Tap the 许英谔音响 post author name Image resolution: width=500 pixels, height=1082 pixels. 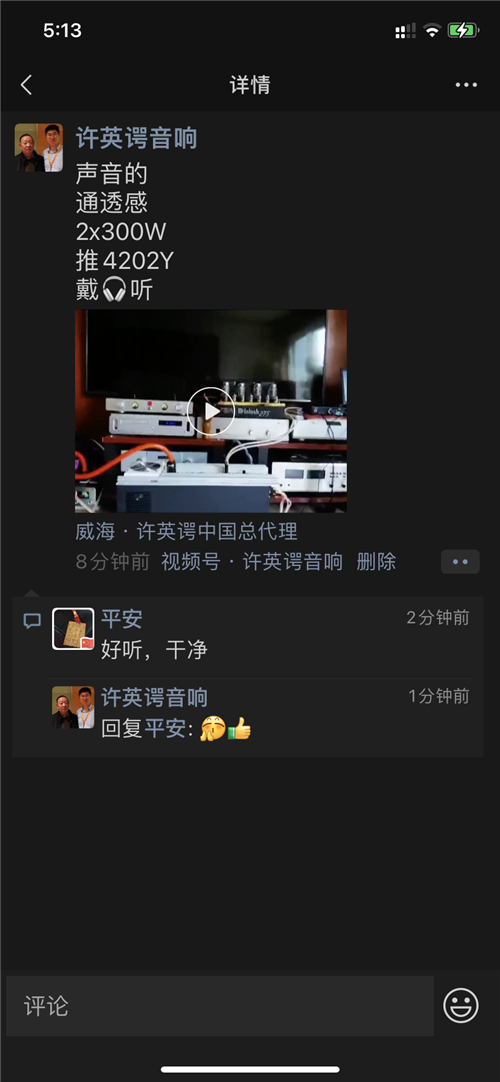point(137,138)
